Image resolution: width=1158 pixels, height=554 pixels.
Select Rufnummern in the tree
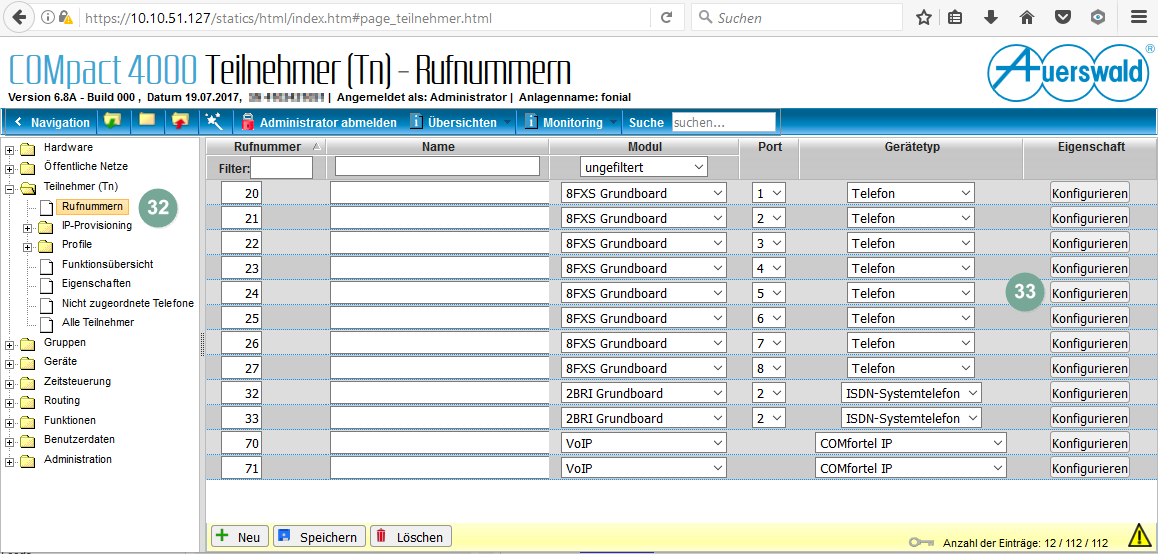pos(92,206)
